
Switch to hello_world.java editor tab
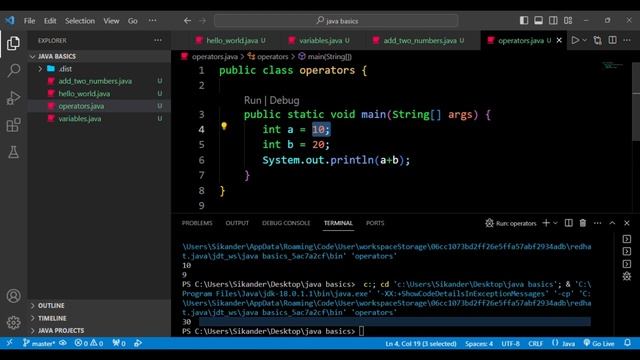click(231, 40)
